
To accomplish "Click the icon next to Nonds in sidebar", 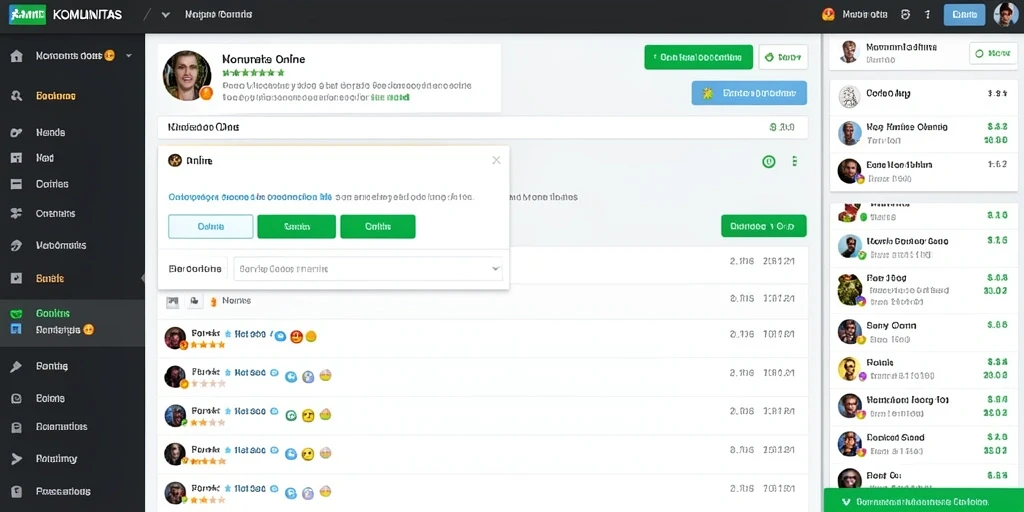I will click(17, 133).
